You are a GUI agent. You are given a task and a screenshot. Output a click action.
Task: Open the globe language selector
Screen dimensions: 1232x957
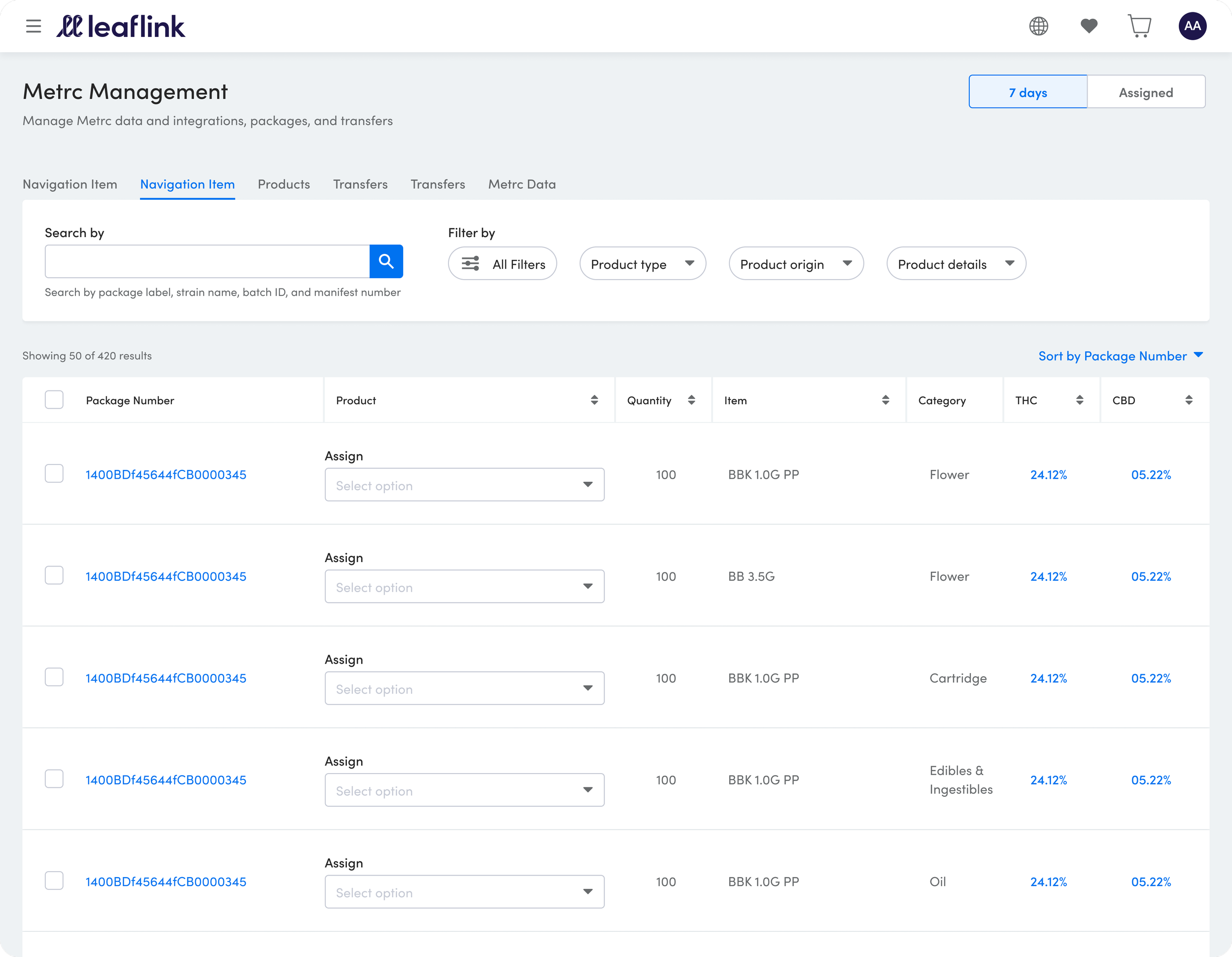point(1038,26)
